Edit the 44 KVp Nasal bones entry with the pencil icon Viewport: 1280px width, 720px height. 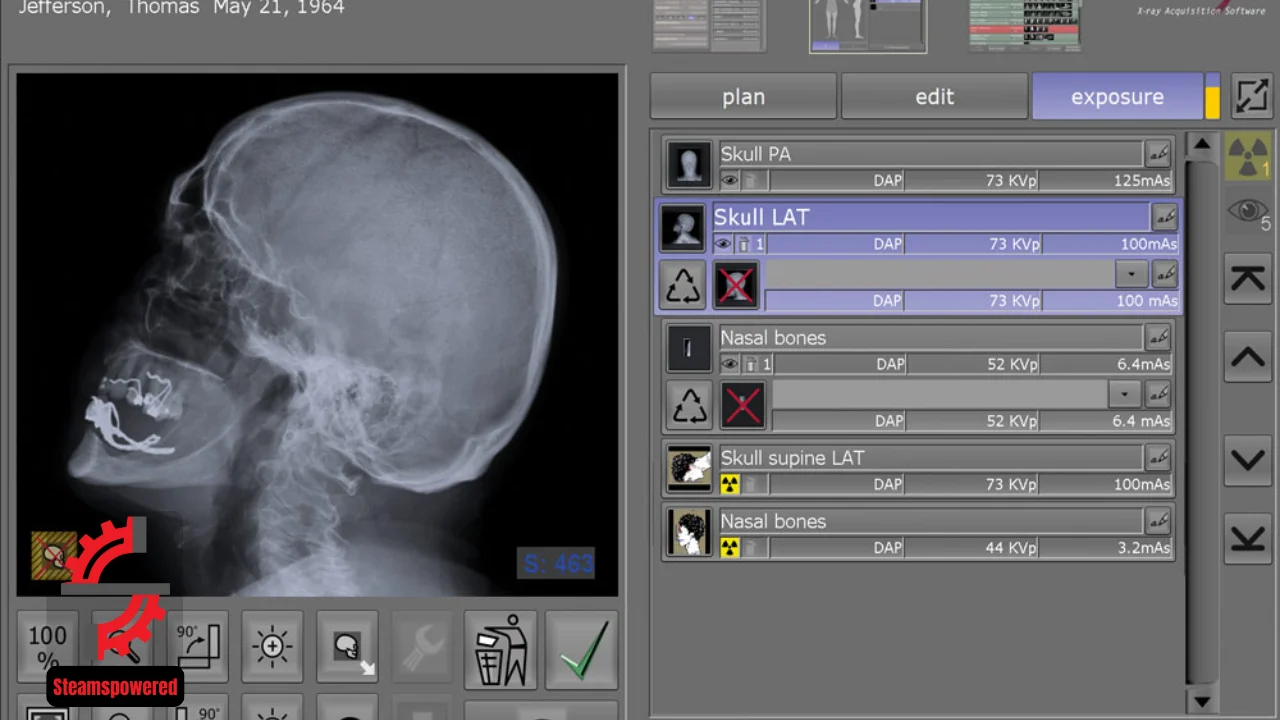click(x=1158, y=520)
